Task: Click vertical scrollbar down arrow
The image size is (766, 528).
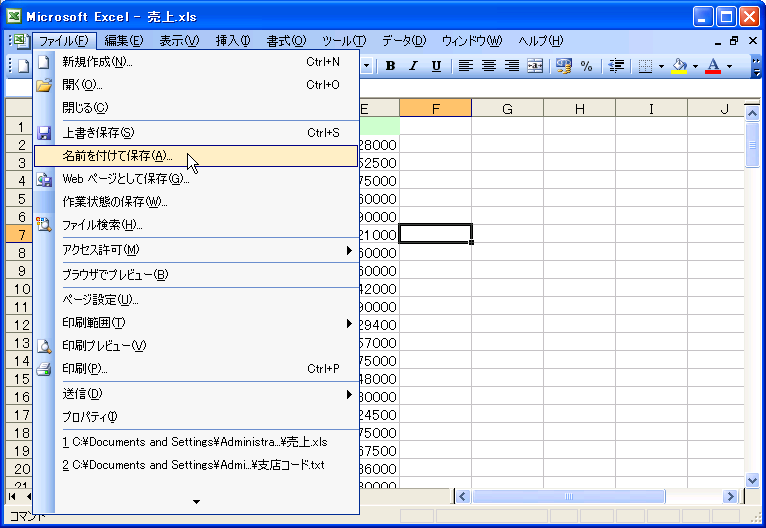Action: pos(752,480)
